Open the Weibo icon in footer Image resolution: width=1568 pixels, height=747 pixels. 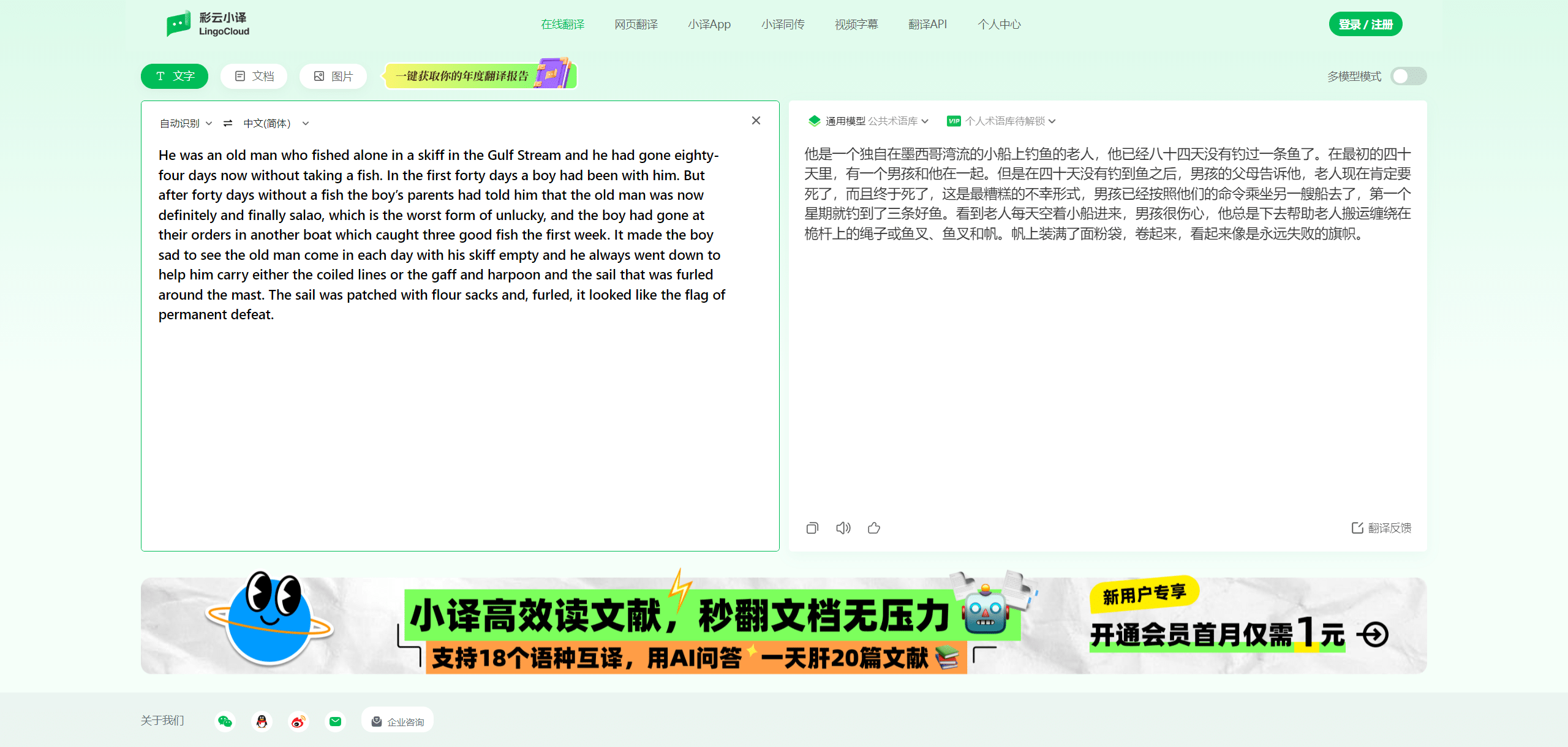pos(298,721)
